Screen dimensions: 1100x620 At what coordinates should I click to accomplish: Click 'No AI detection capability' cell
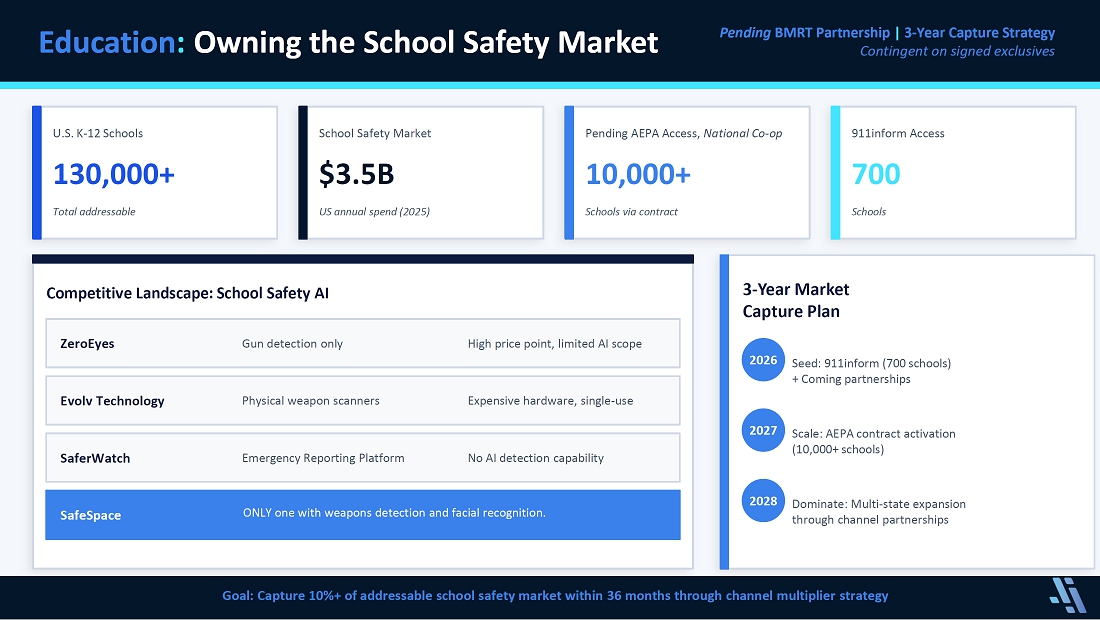(x=535, y=458)
